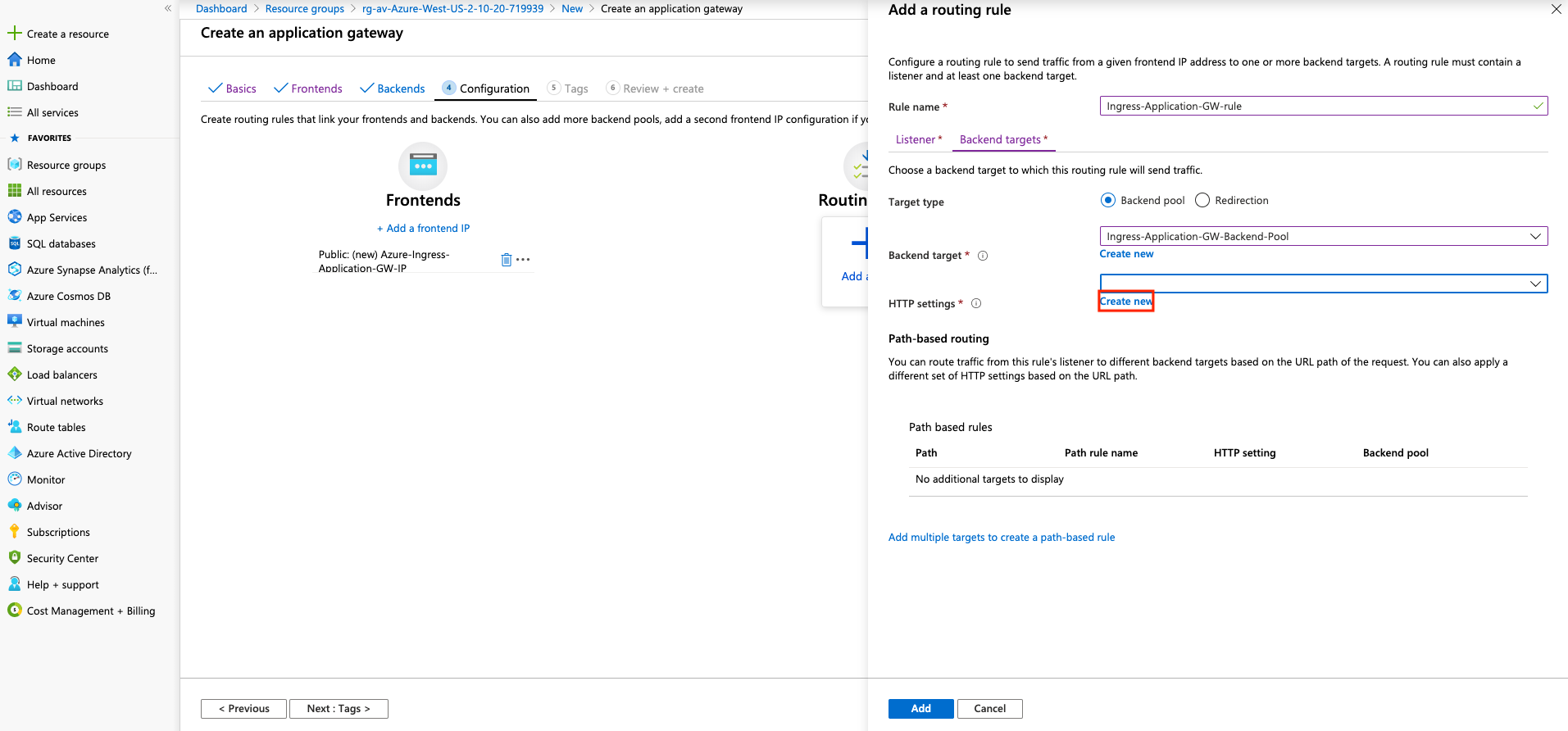Click the Storage accounts icon
1568x731 pixels.
[14, 348]
